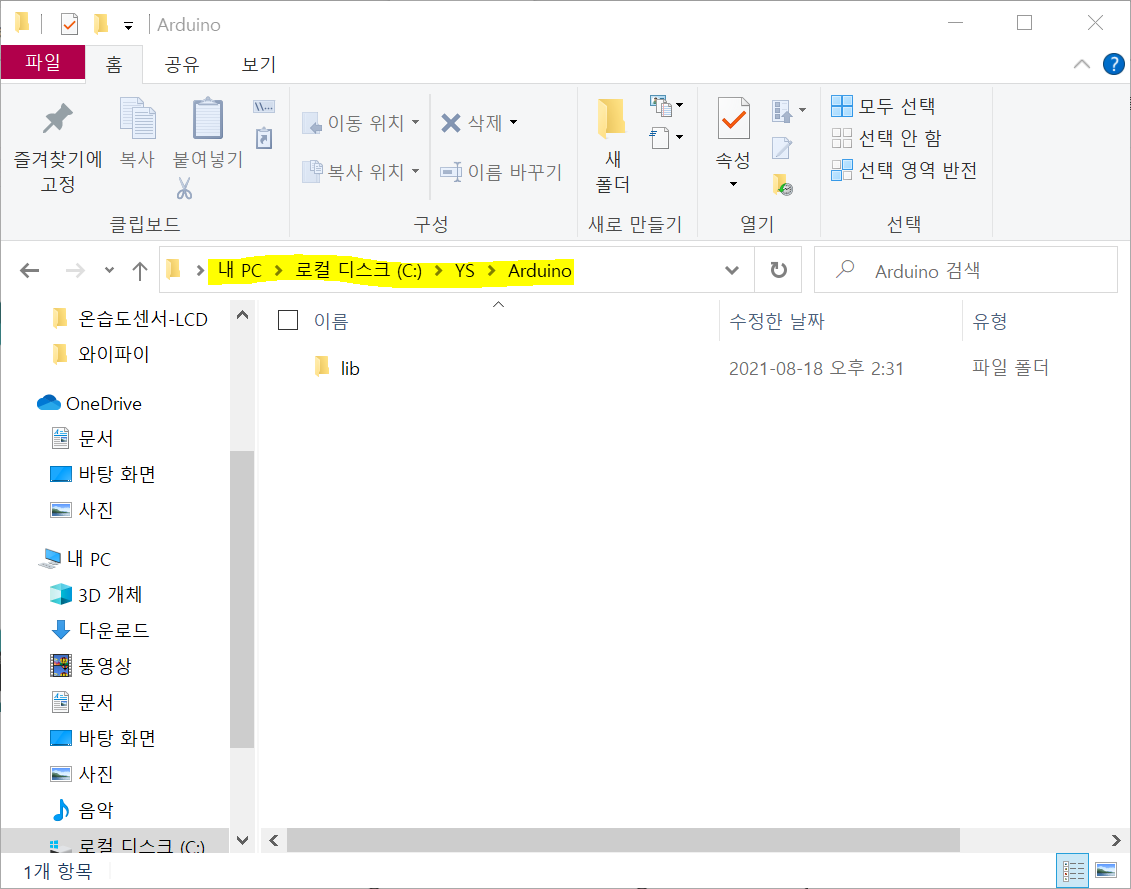Screen dimensions: 1131x889
Task: Open the address bar history dropdown
Action: point(731,271)
